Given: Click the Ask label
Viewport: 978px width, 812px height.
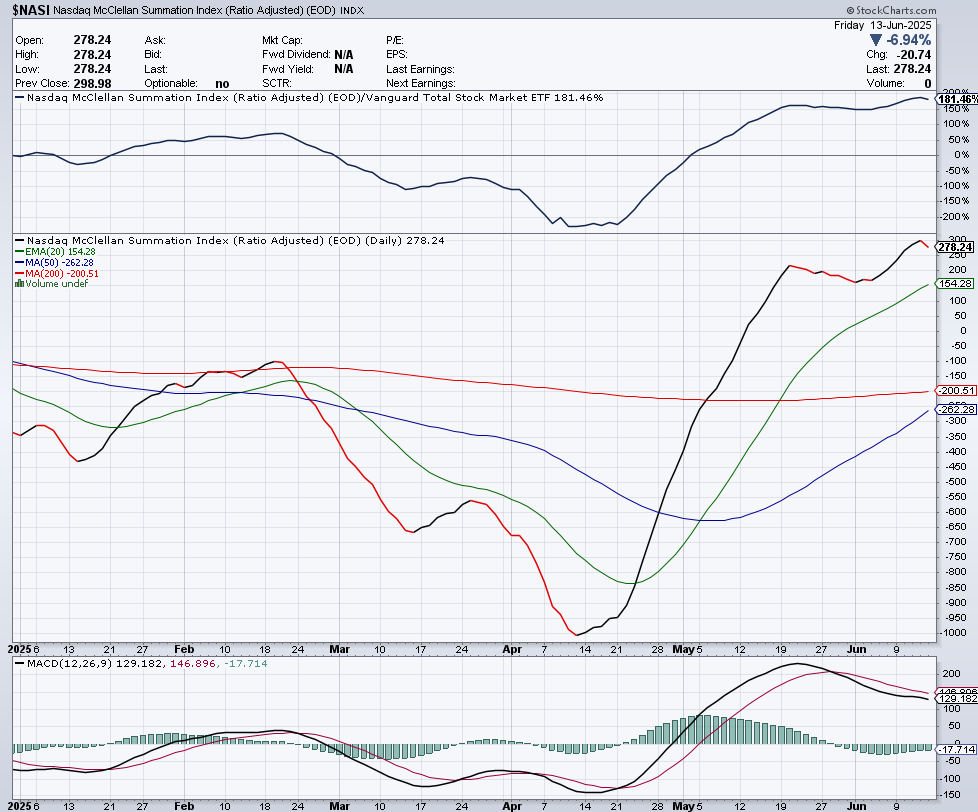Looking at the screenshot, I should pyautogui.click(x=155, y=40).
